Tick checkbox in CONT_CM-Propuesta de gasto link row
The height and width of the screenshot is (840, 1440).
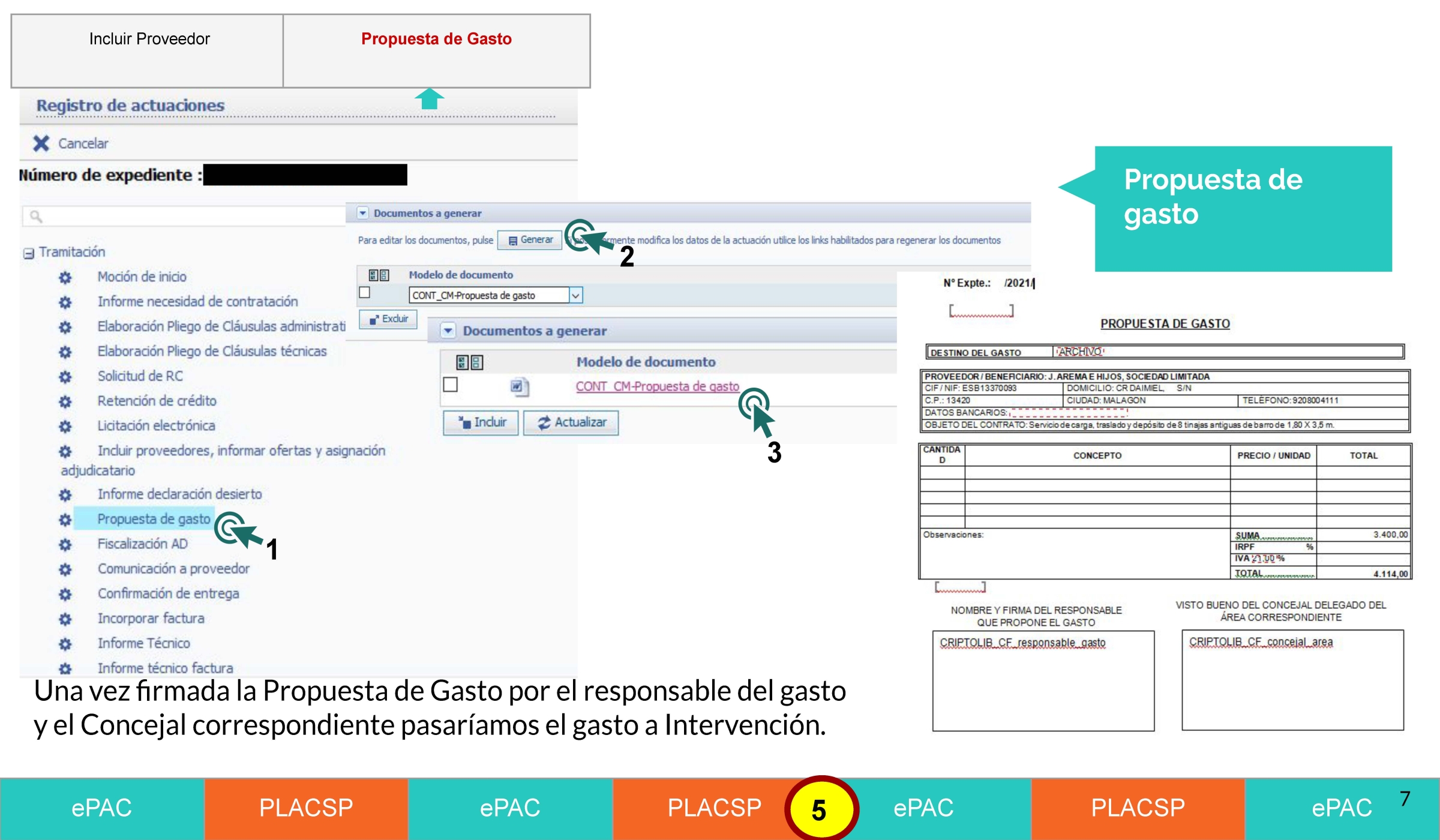[x=450, y=384]
